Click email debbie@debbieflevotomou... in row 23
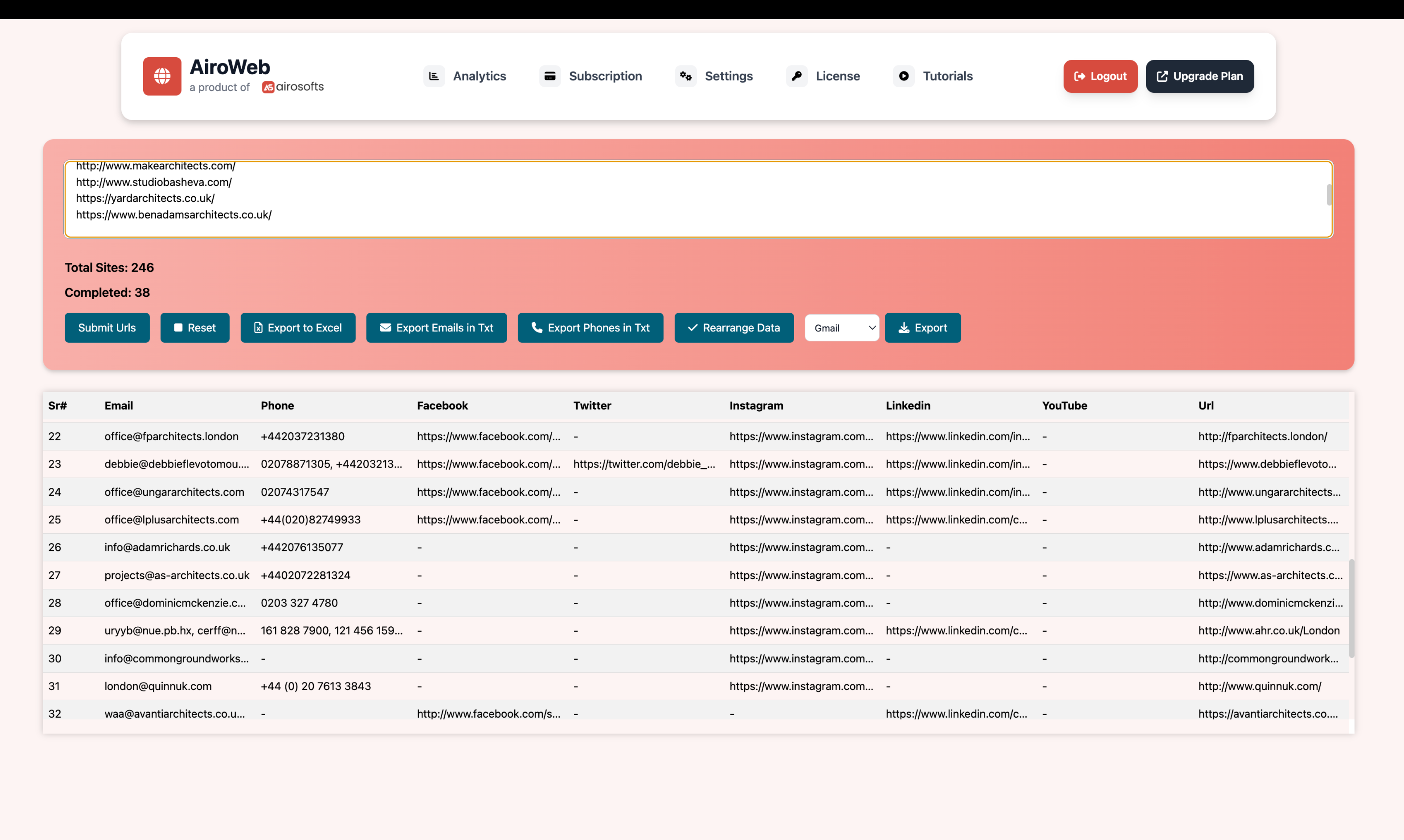 [177, 464]
